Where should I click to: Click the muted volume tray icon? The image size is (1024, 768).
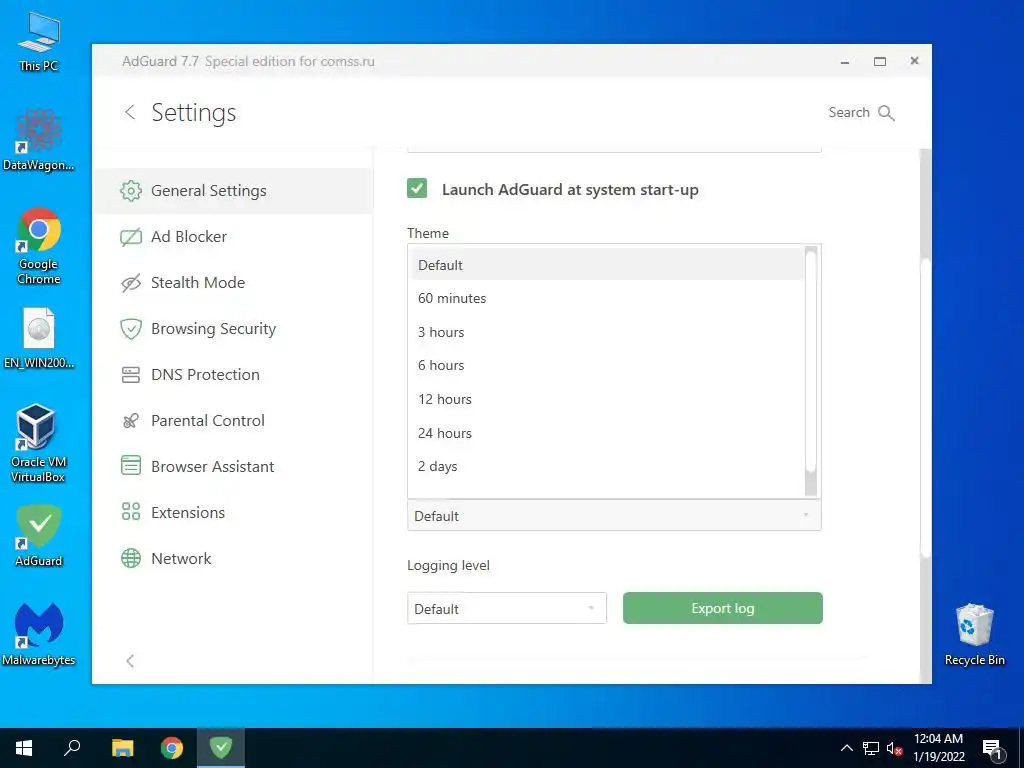[894, 748]
